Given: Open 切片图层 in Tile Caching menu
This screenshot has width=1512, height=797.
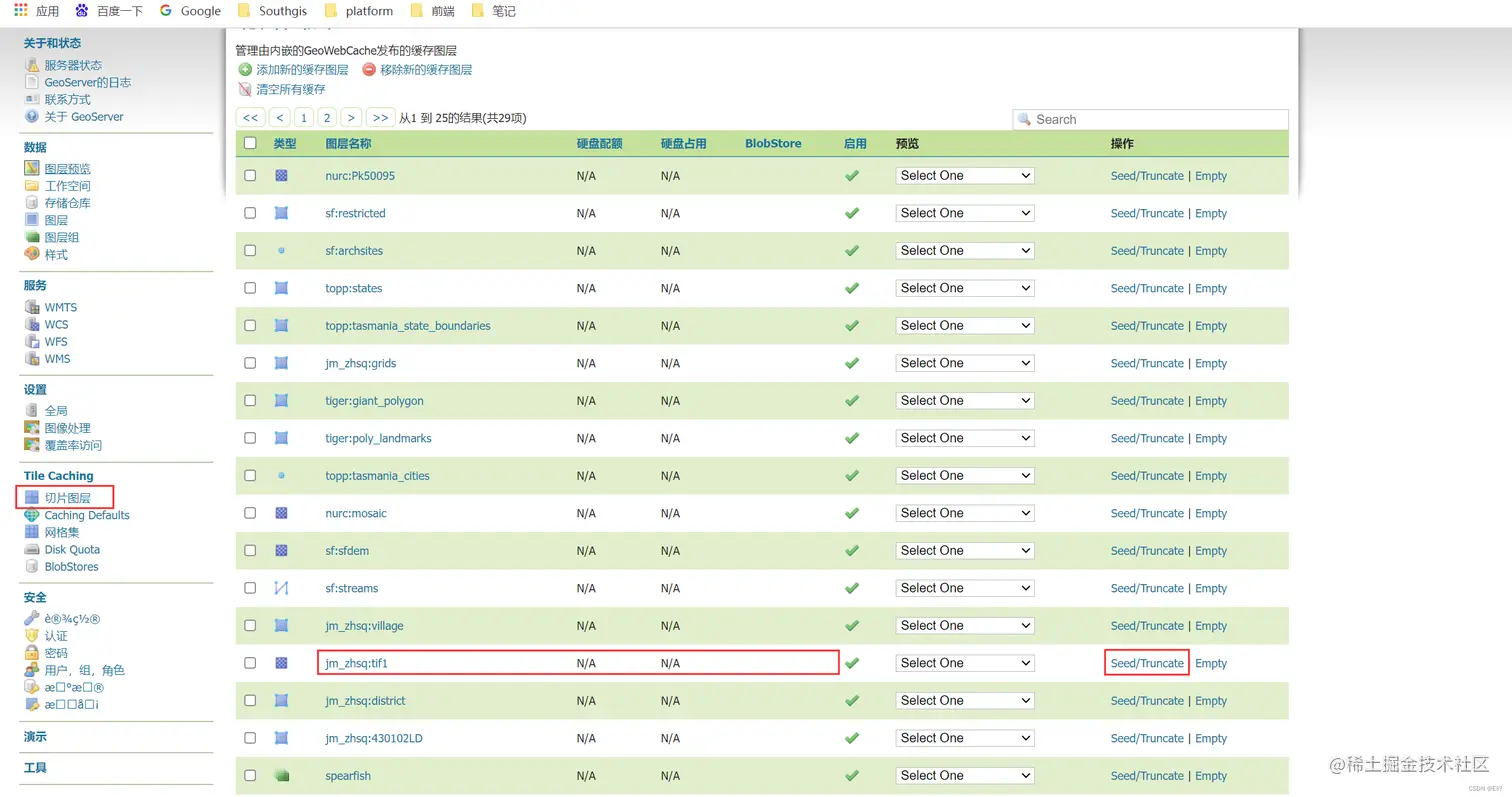Looking at the screenshot, I should point(67,498).
